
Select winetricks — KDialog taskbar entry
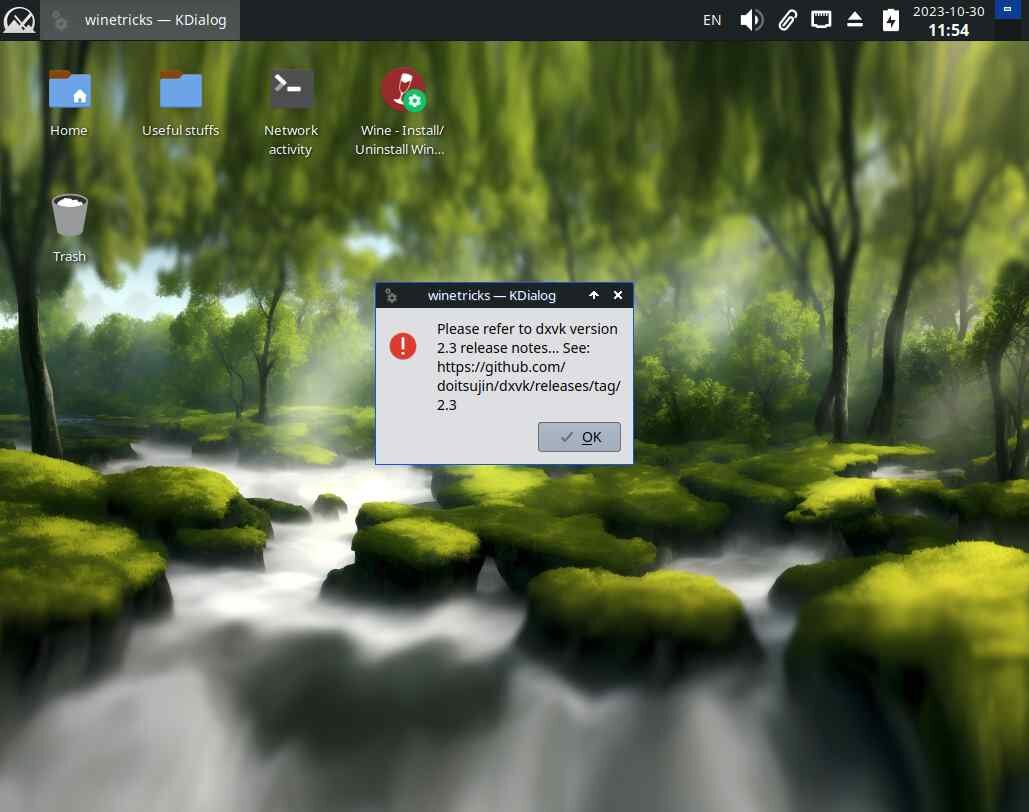(x=140, y=20)
